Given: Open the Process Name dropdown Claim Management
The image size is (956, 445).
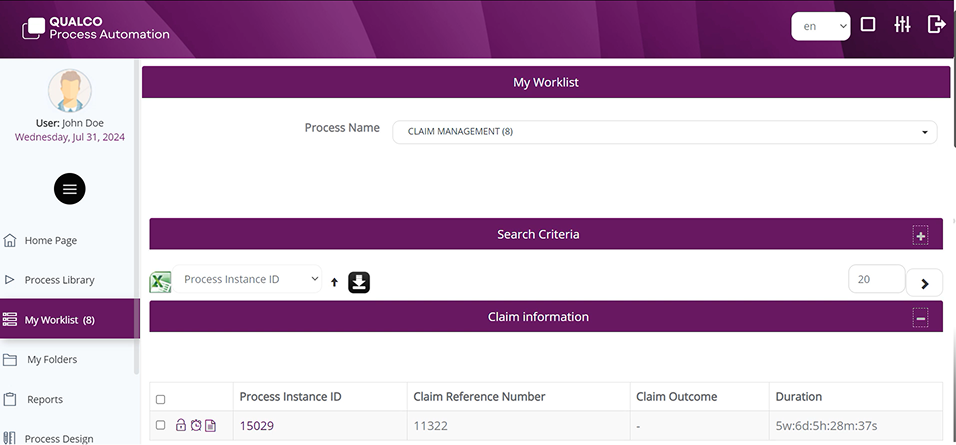Looking at the screenshot, I should click(x=665, y=132).
